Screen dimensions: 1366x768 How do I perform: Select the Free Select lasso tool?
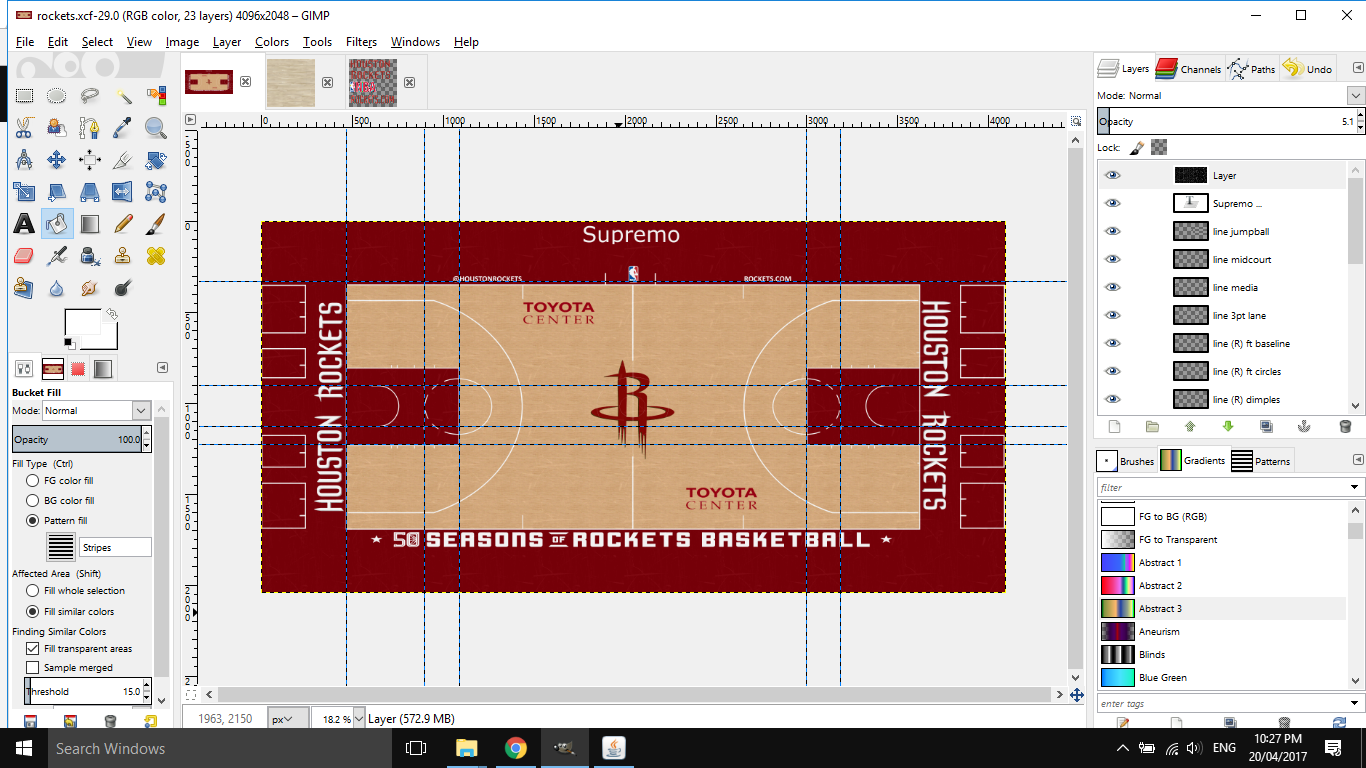90,96
